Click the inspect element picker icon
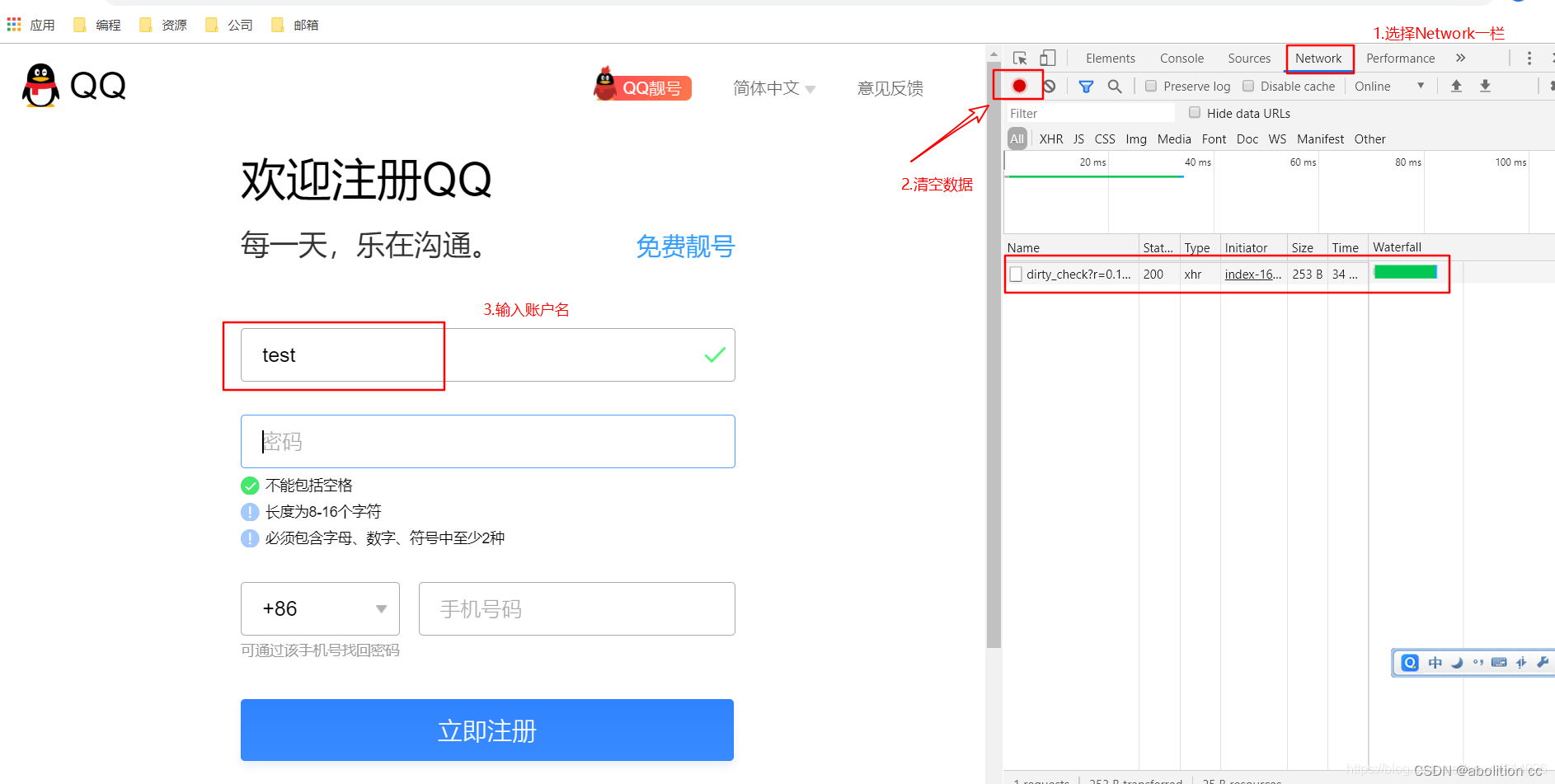Screen dimensions: 1555x784 tap(1020, 59)
